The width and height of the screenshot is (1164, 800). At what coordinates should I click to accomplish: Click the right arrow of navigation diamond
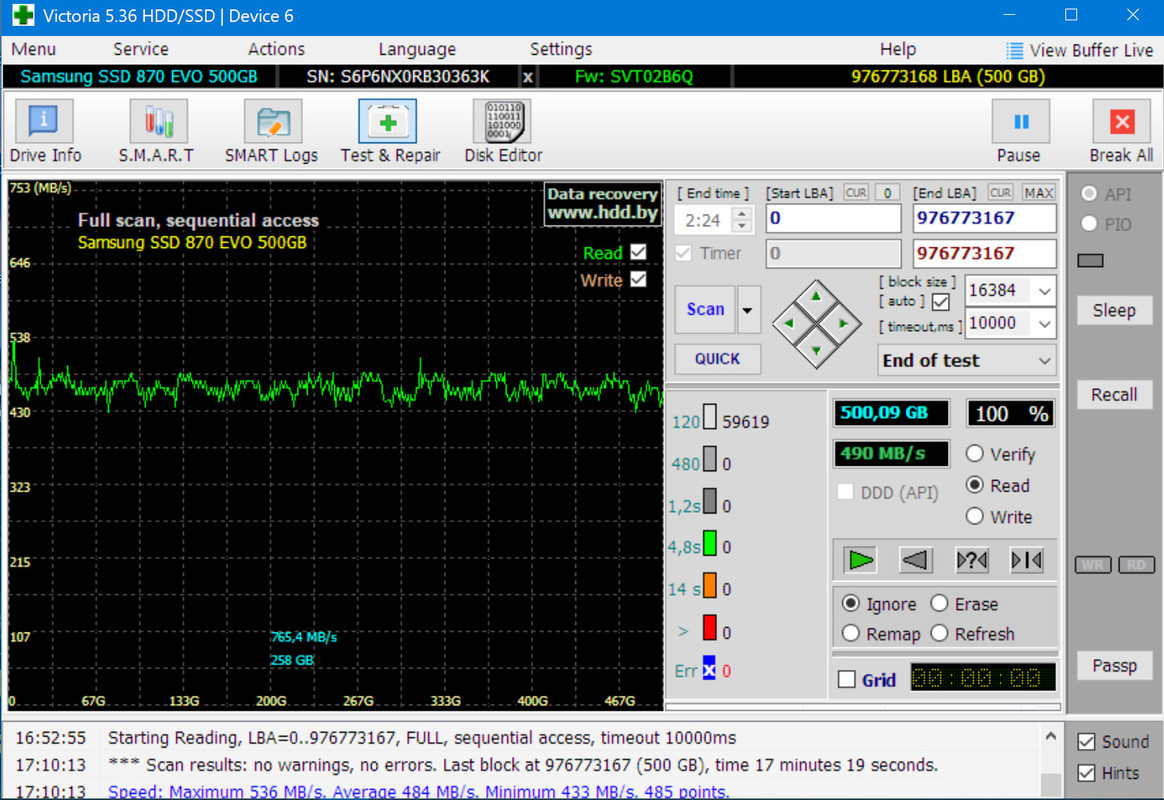click(x=843, y=324)
